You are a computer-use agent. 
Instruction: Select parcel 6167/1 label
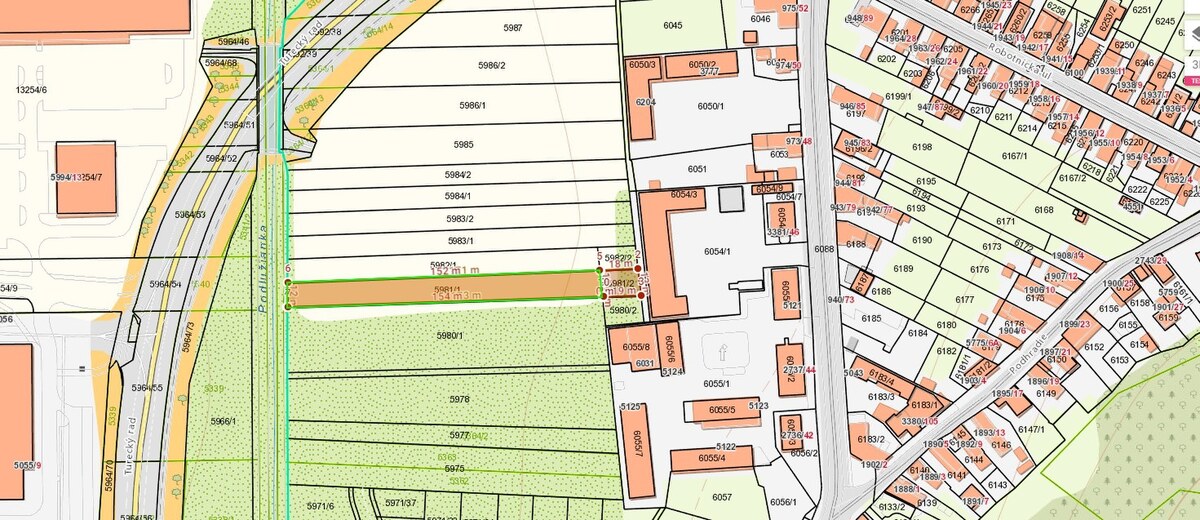tap(1015, 157)
